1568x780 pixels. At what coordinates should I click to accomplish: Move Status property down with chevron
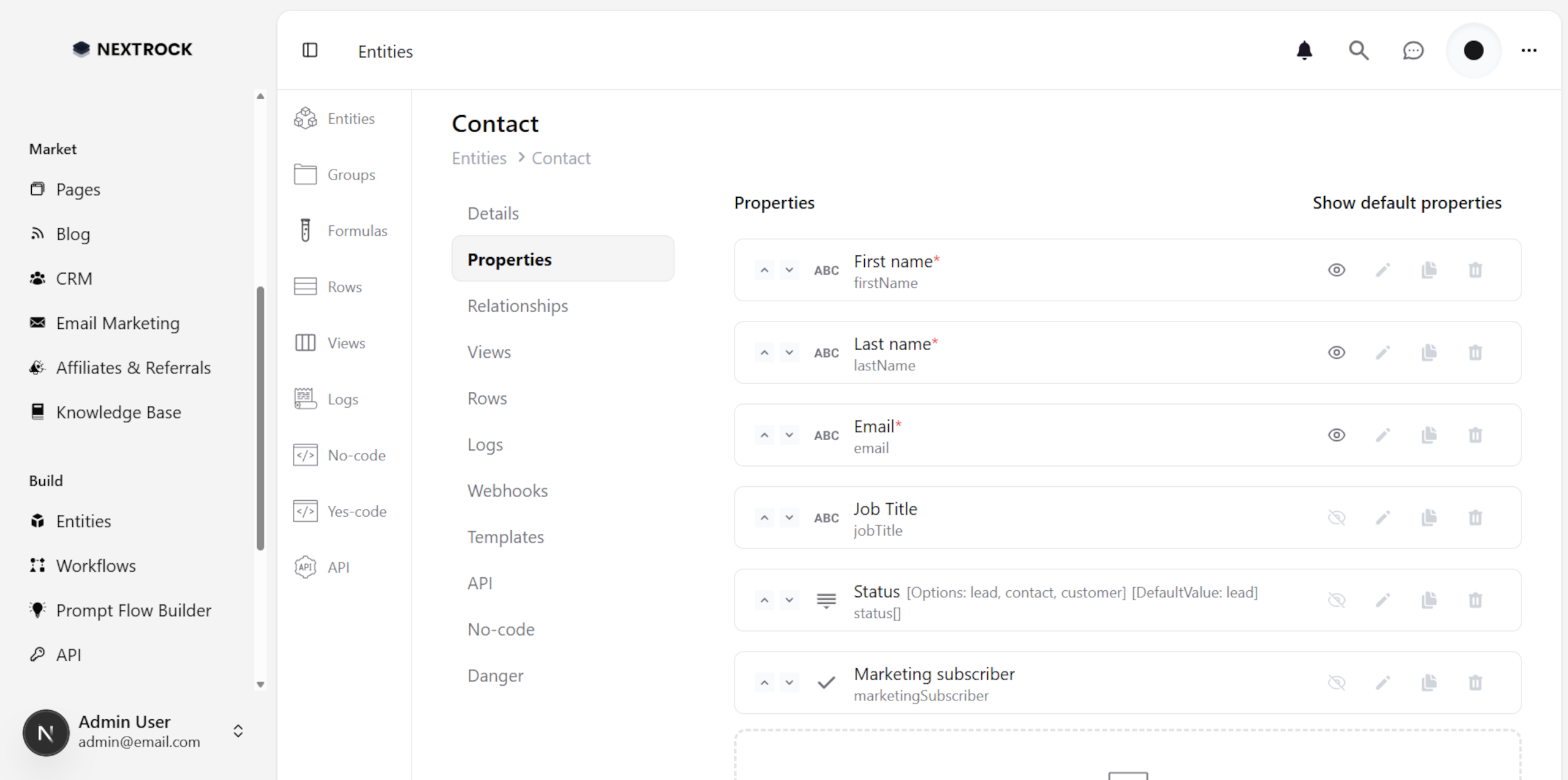click(x=789, y=600)
